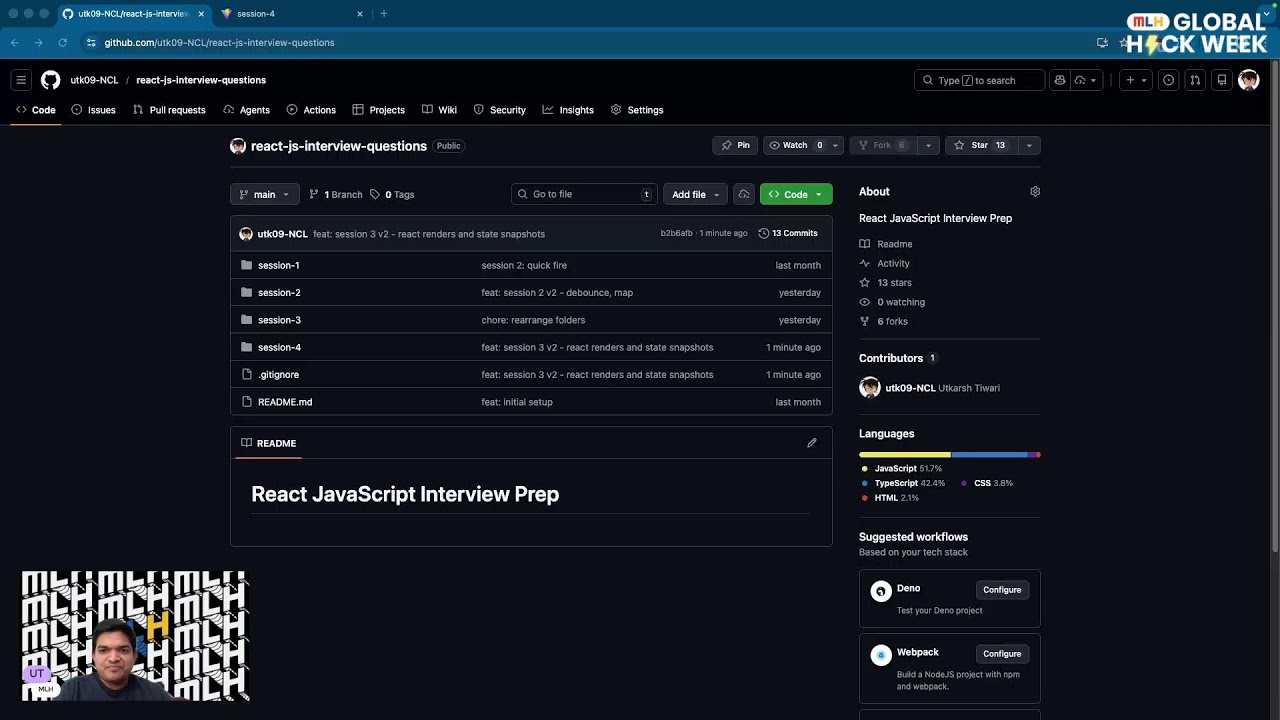Click the session-1 folder icon
This screenshot has height=720, width=1280.
247,265
